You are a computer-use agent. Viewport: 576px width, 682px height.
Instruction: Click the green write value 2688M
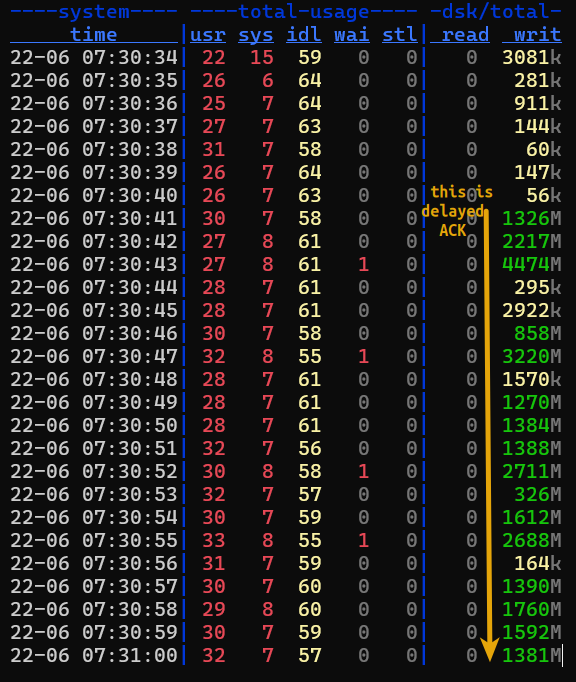(x=532, y=541)
